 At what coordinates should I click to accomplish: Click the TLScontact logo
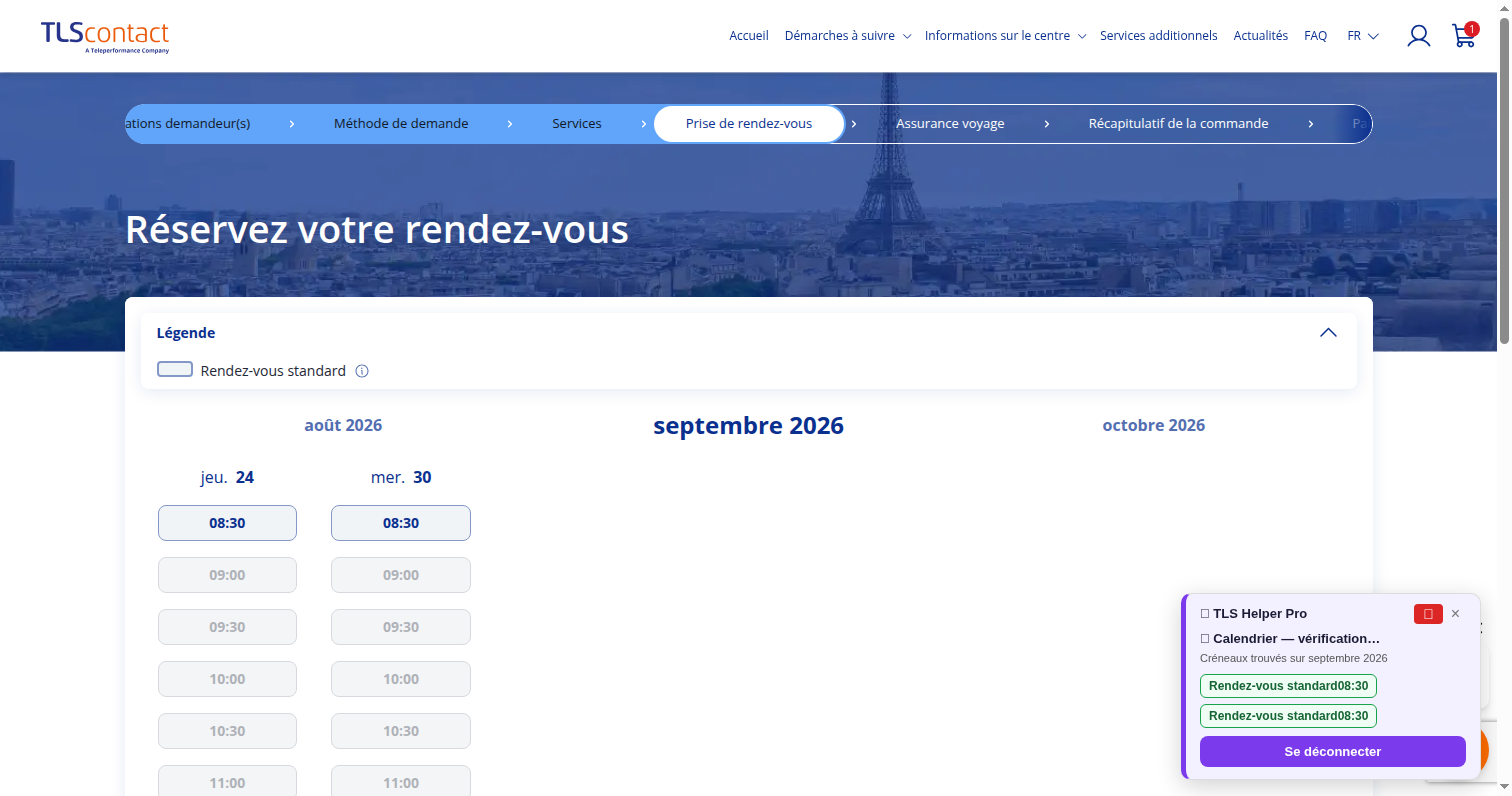[x=105, y=37]
